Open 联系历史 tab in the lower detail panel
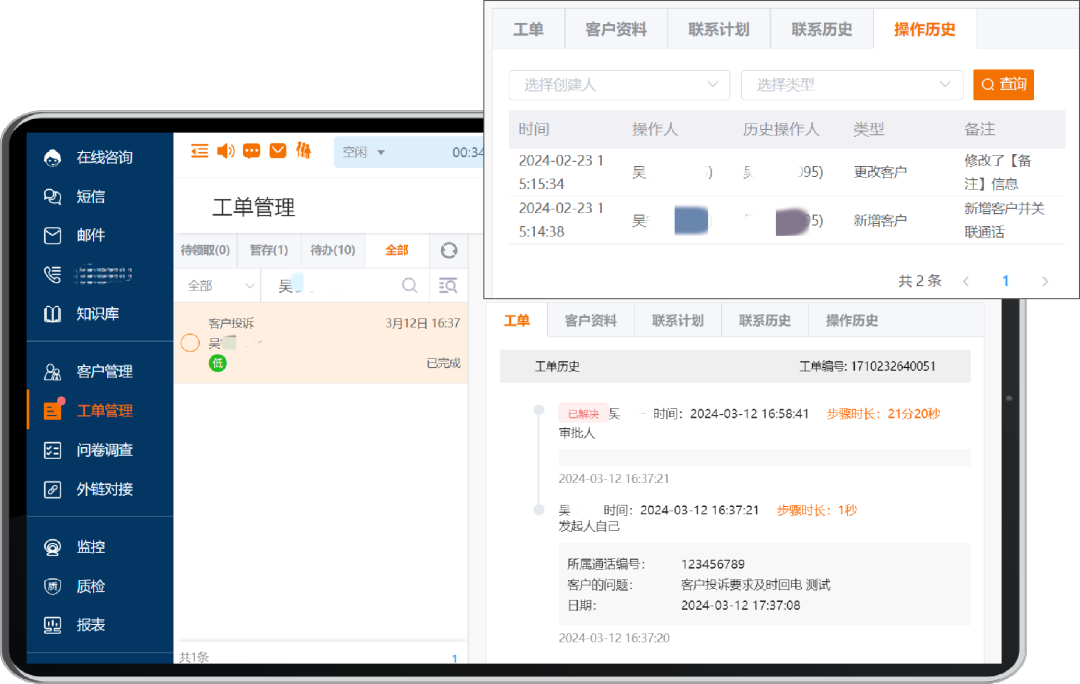Screen dimensions: 1080x684 tap(765, 320)
